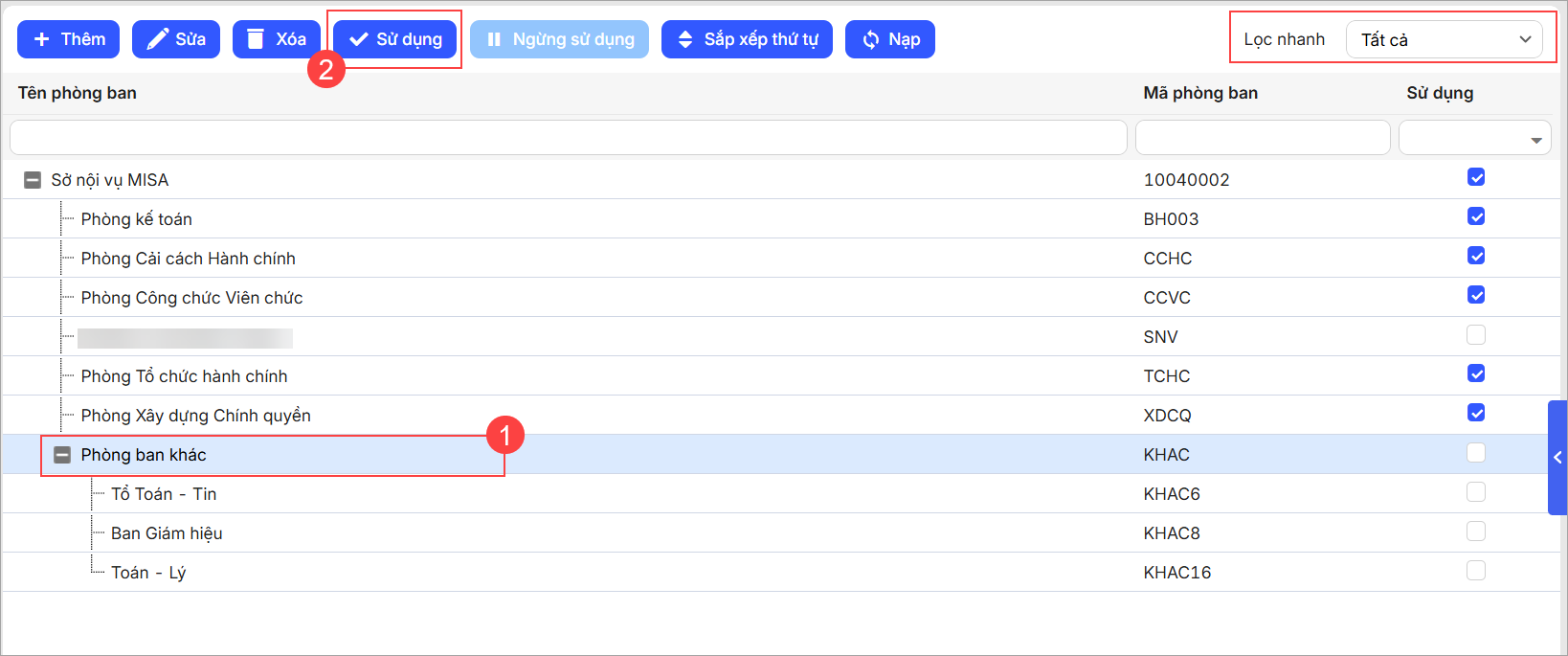Screen dimensions: 1568x656
Task: Select the Phòng Cải cách Hành chính row
Action: coord(188,259)
